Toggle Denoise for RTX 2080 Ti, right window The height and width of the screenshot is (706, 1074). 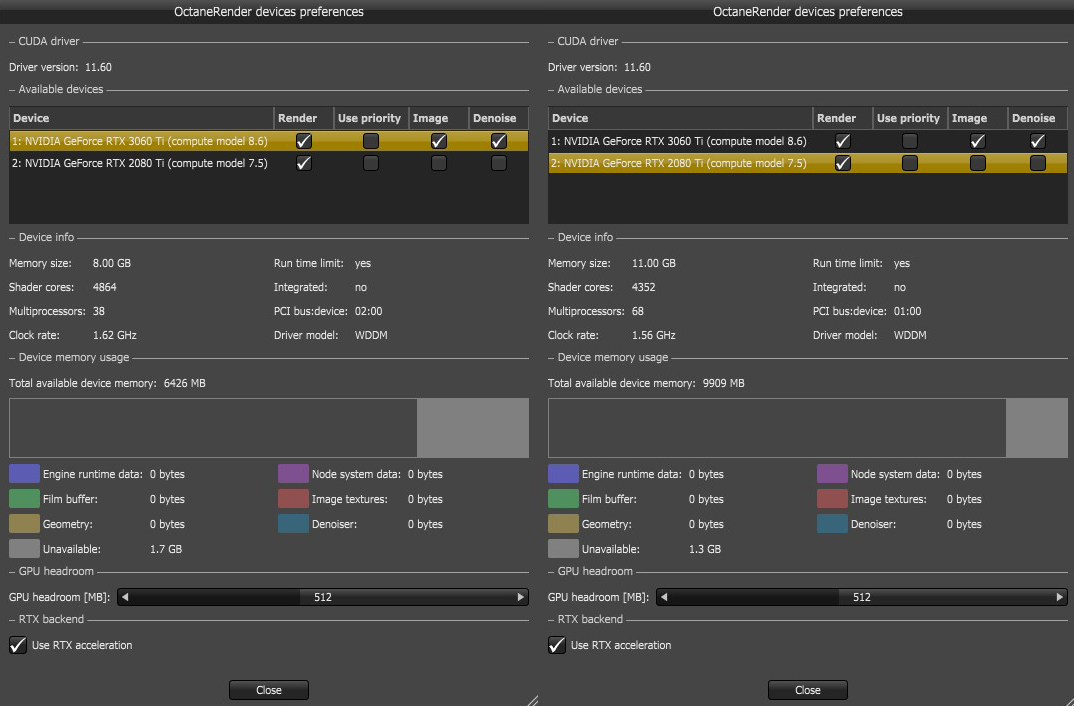click(x=1038, y=163)
